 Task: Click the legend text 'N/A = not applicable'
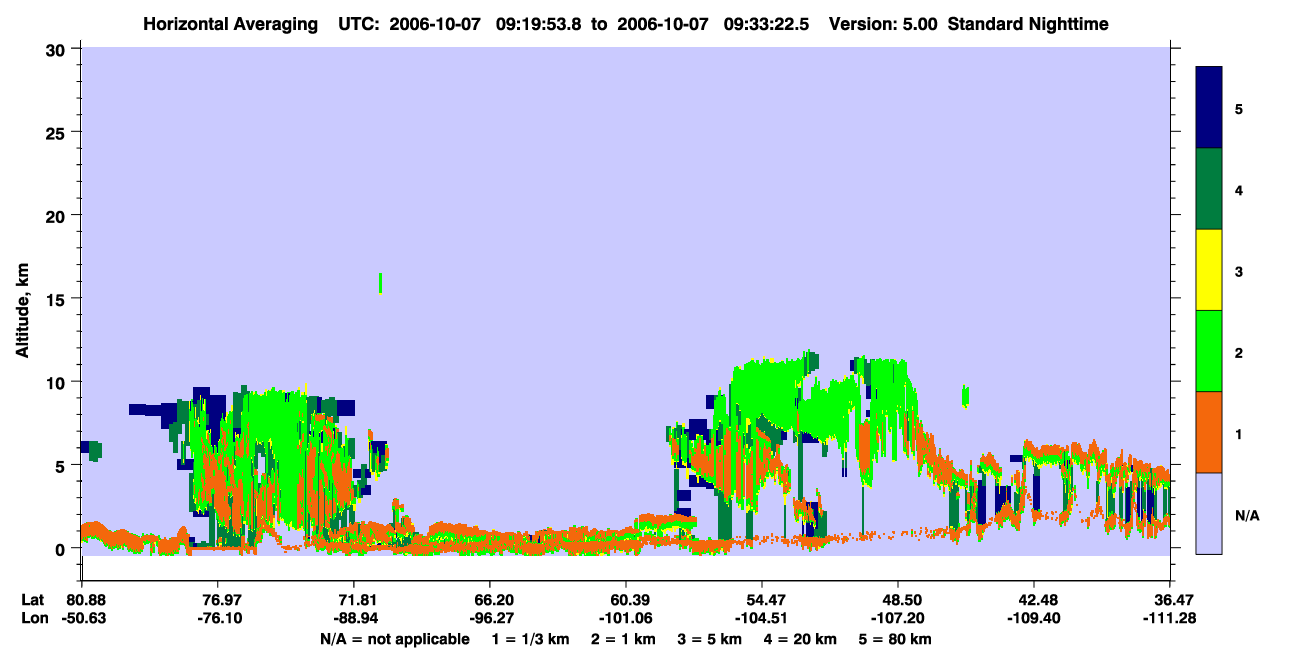(x=395, y=638)
